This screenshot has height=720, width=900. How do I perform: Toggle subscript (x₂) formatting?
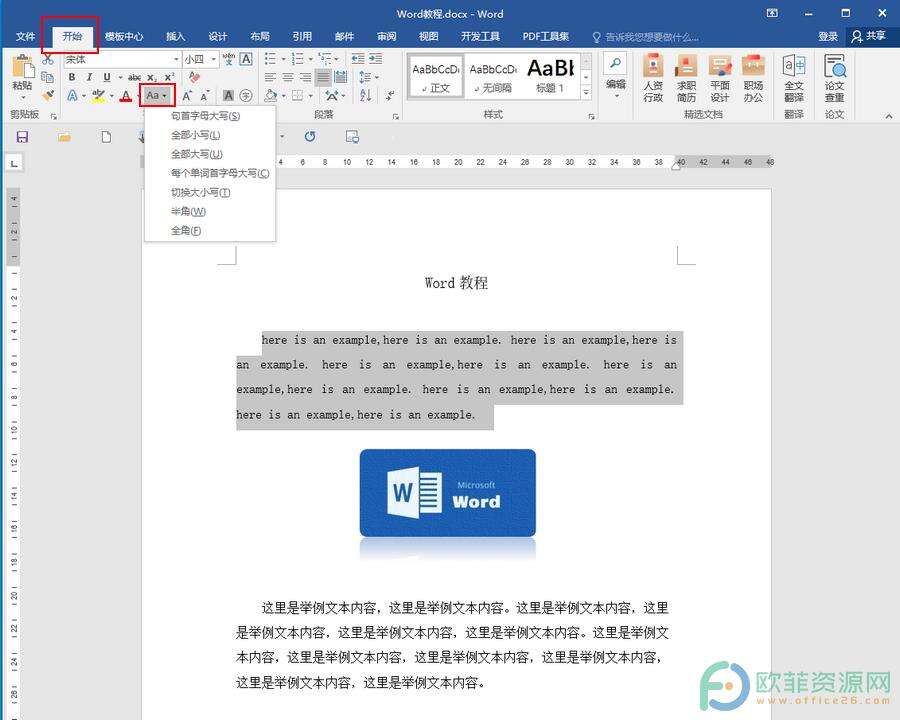point(152,77)
